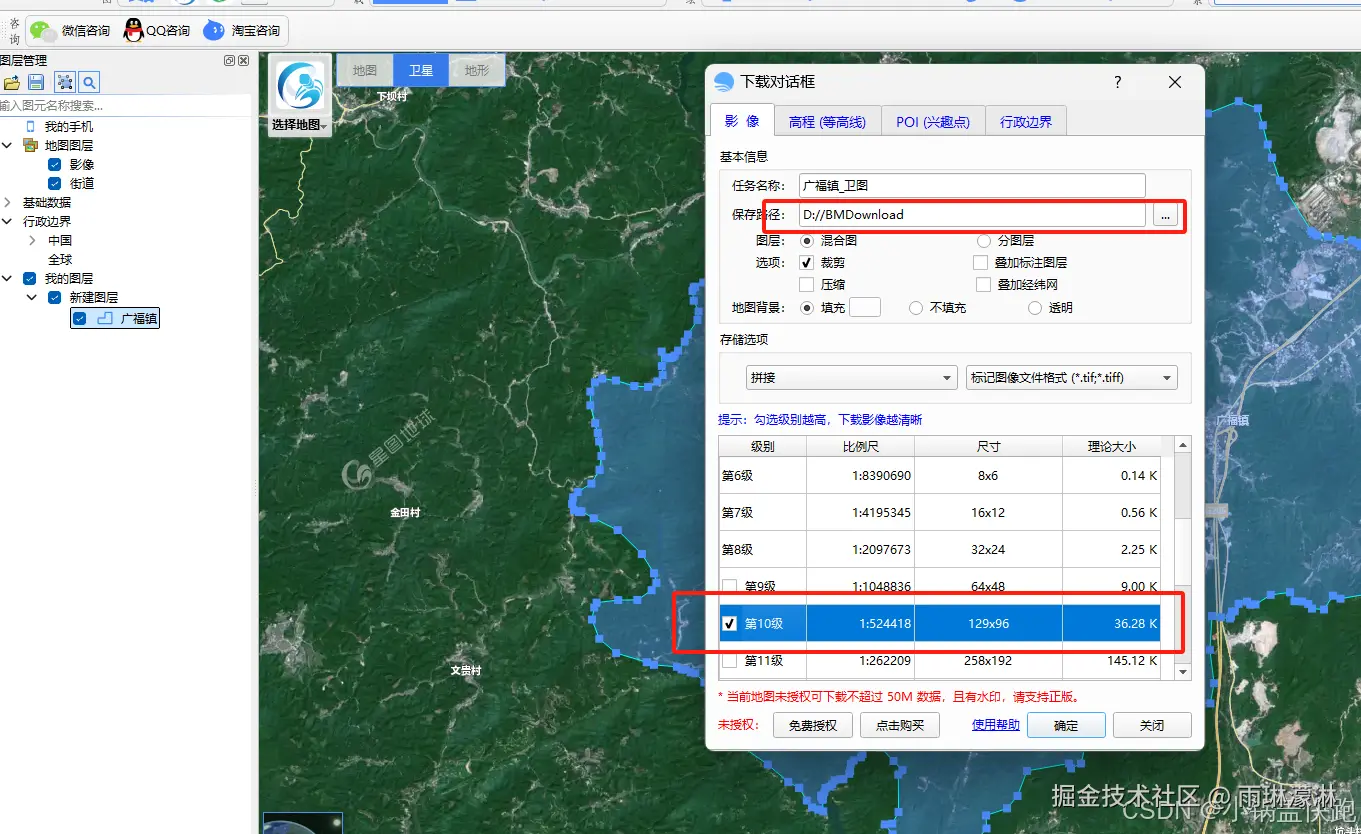
Task: Switch map view to 卫星
Action: point(421,71)
